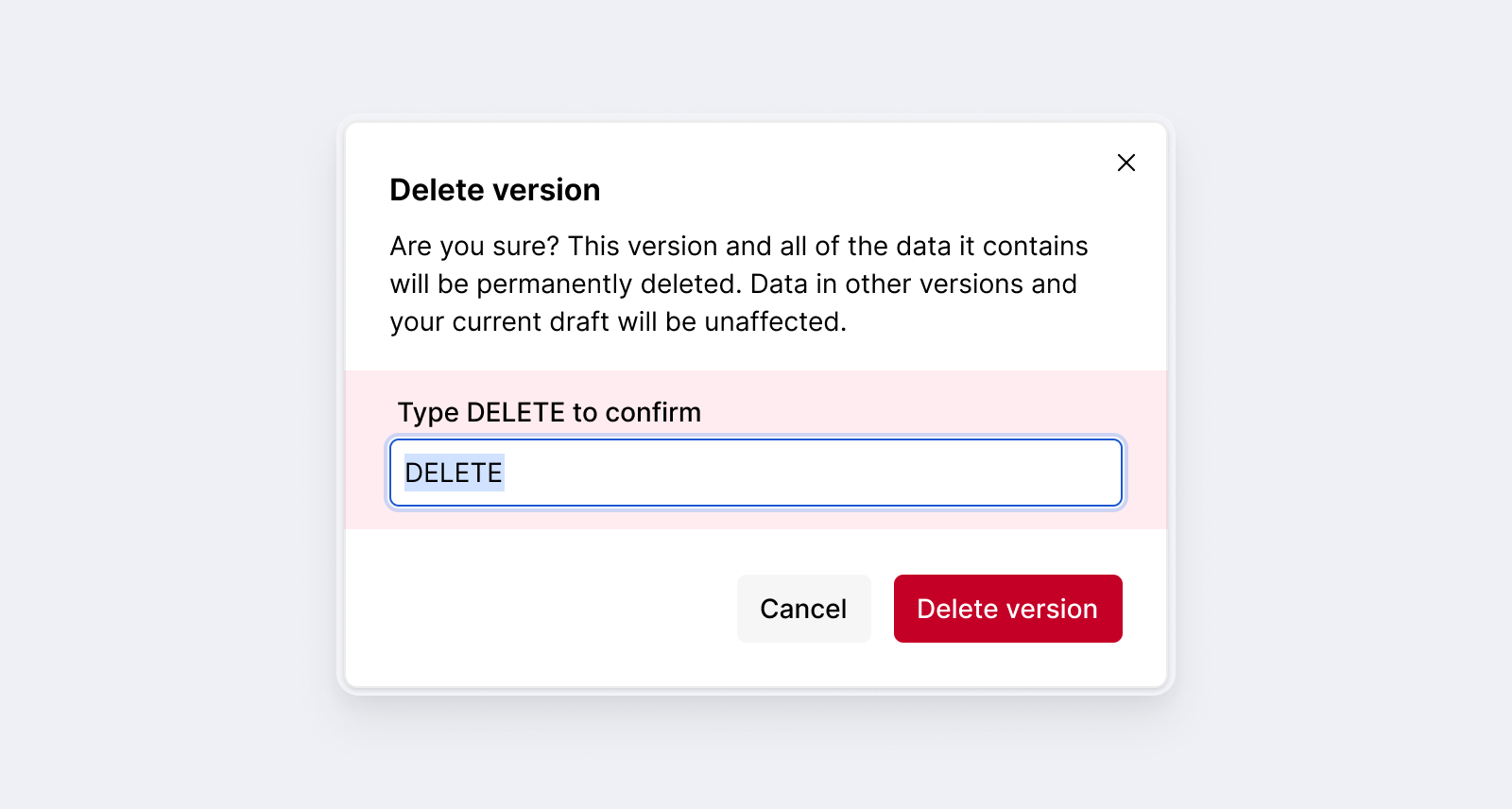Screen dimensions: 1512x809
Task: Click the close cross in the corner
Action: (1125, 162)
